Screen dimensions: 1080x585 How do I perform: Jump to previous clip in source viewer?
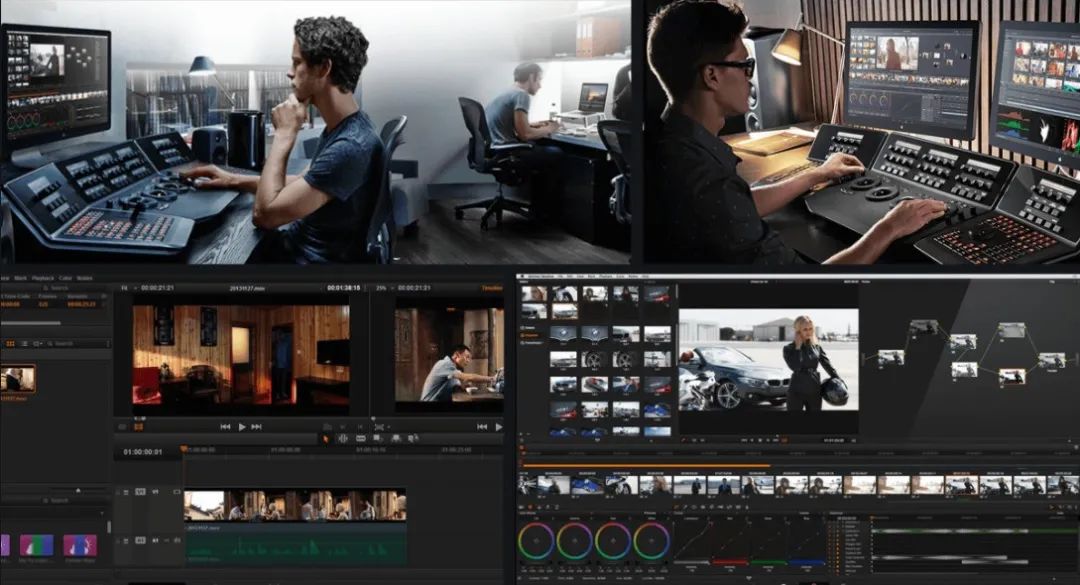pyautogui.click(x=225, y=427)
